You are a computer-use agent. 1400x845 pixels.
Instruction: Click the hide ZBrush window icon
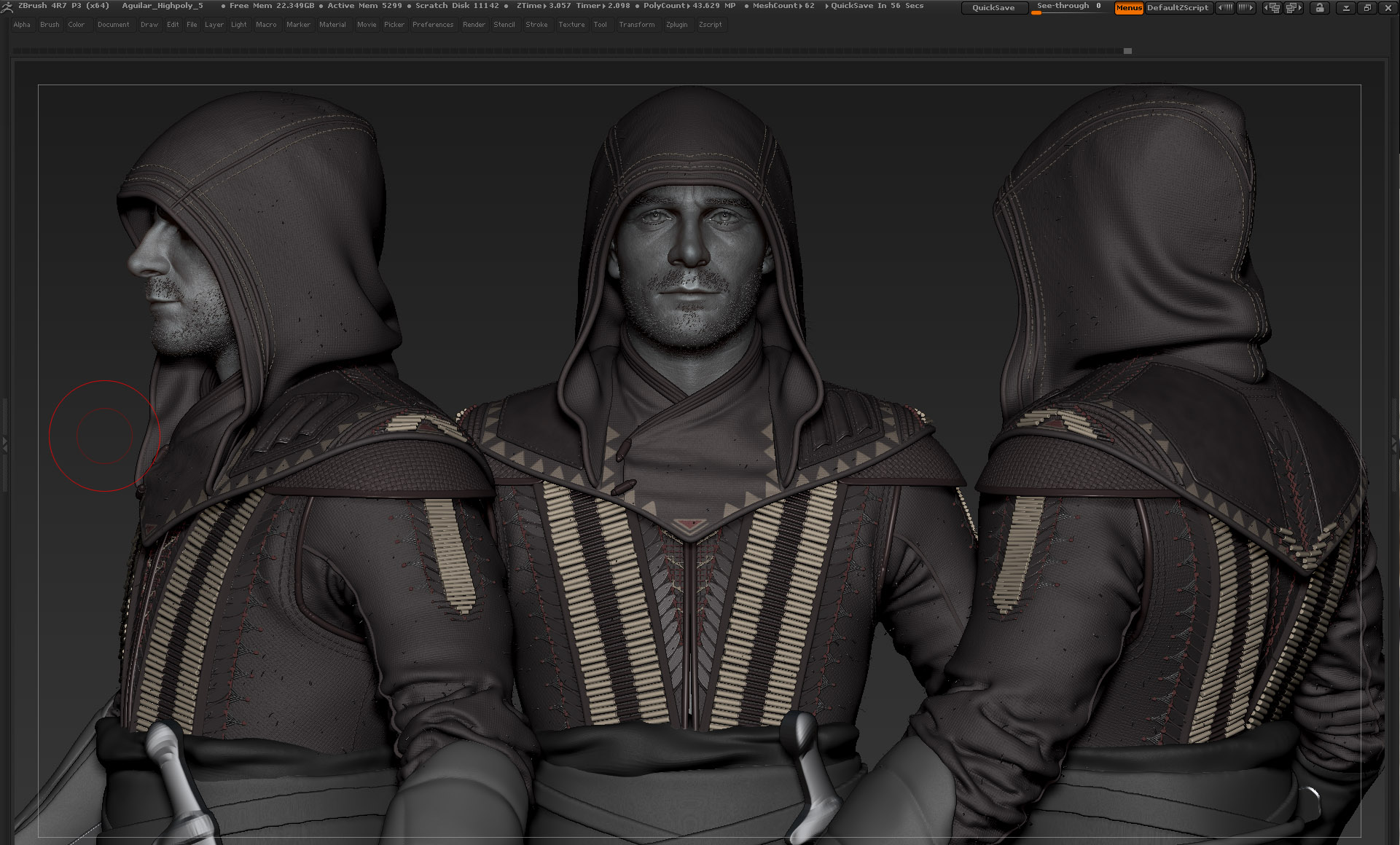[1346, 7]
